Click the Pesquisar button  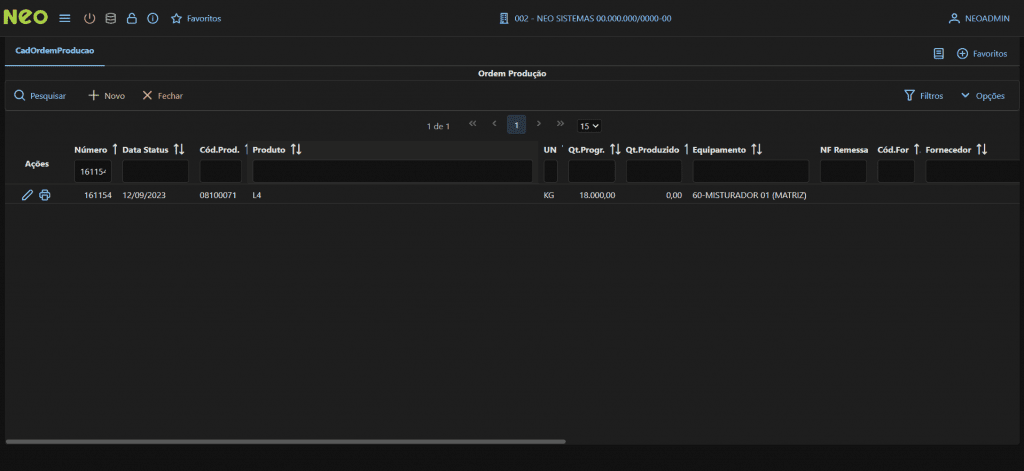(40, 96)
